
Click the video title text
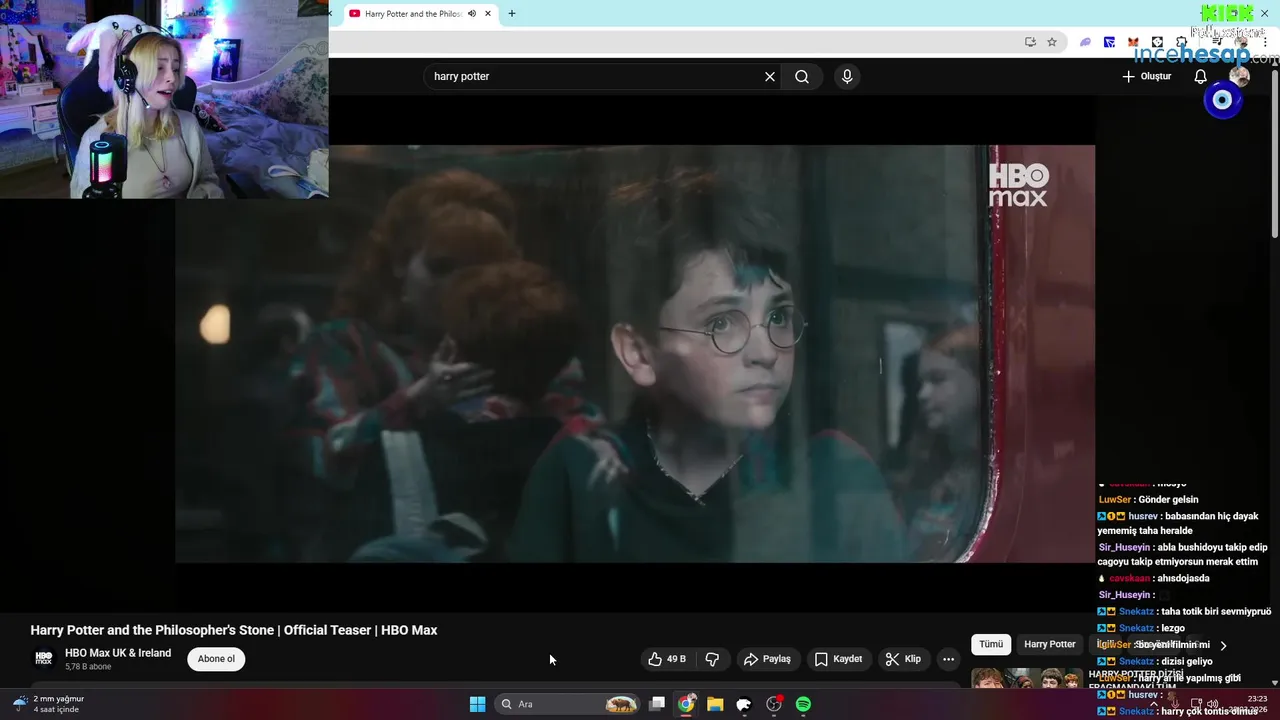[x=234, y=630]
